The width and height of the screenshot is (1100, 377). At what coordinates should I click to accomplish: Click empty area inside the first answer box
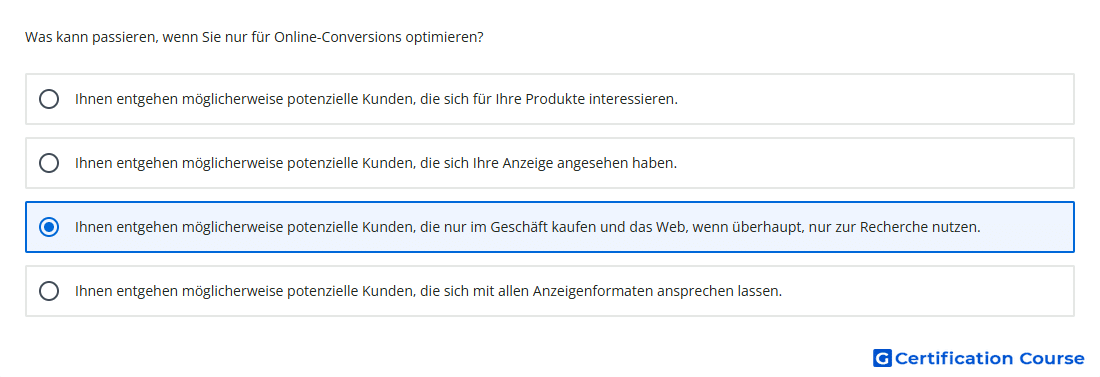[x=877, y=99]
